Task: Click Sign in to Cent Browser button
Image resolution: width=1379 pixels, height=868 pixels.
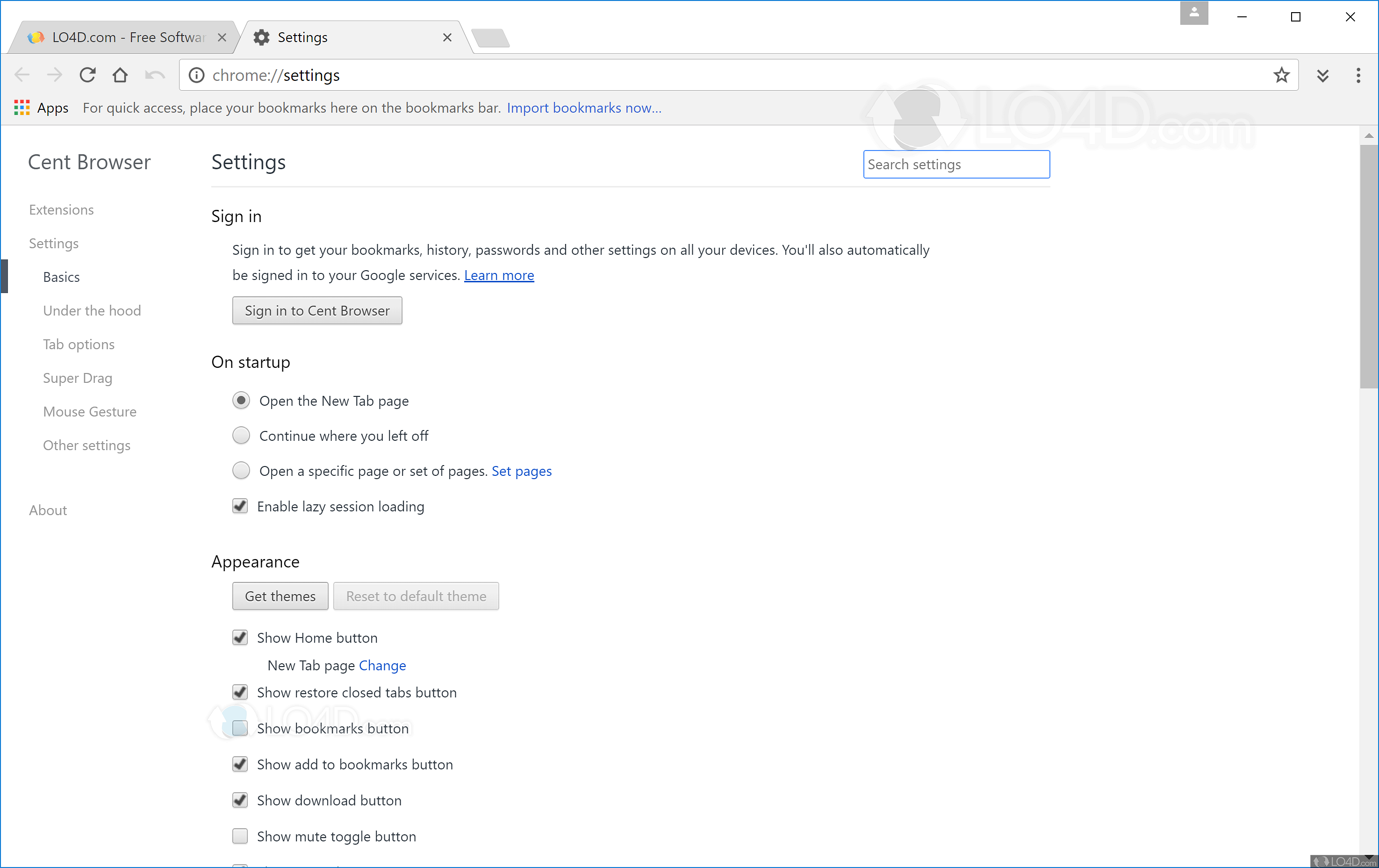Action: 316,310
